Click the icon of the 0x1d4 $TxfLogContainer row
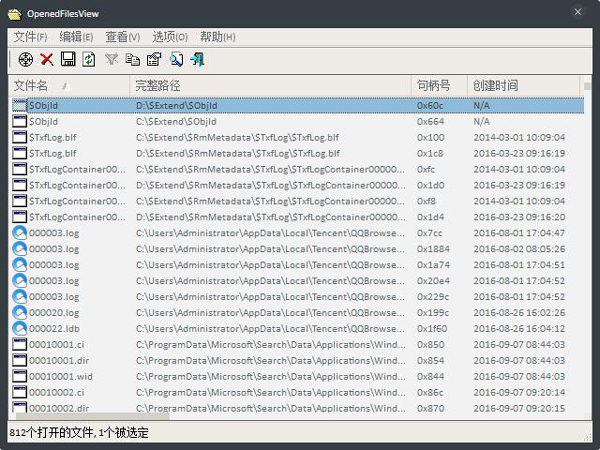This screenshot has width=600, height=450. click(20, 217)
